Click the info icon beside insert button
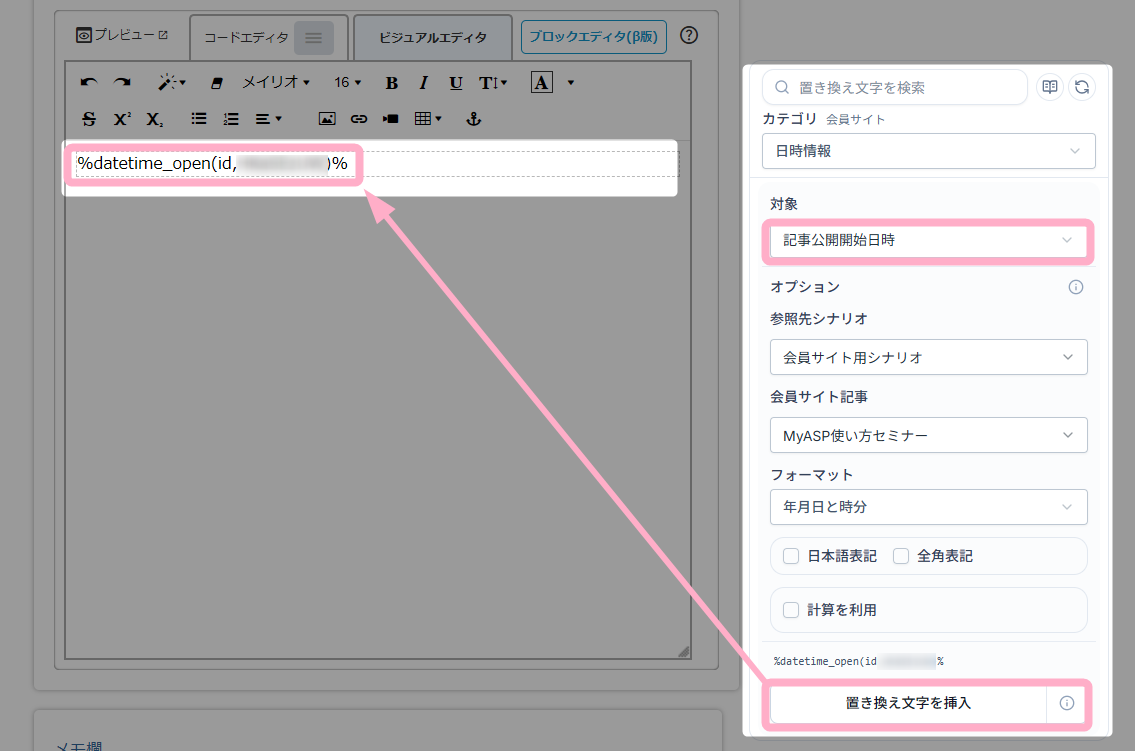Image resolution: width=1135 pixels, height=751 pixels. [x=1066, y=703]
